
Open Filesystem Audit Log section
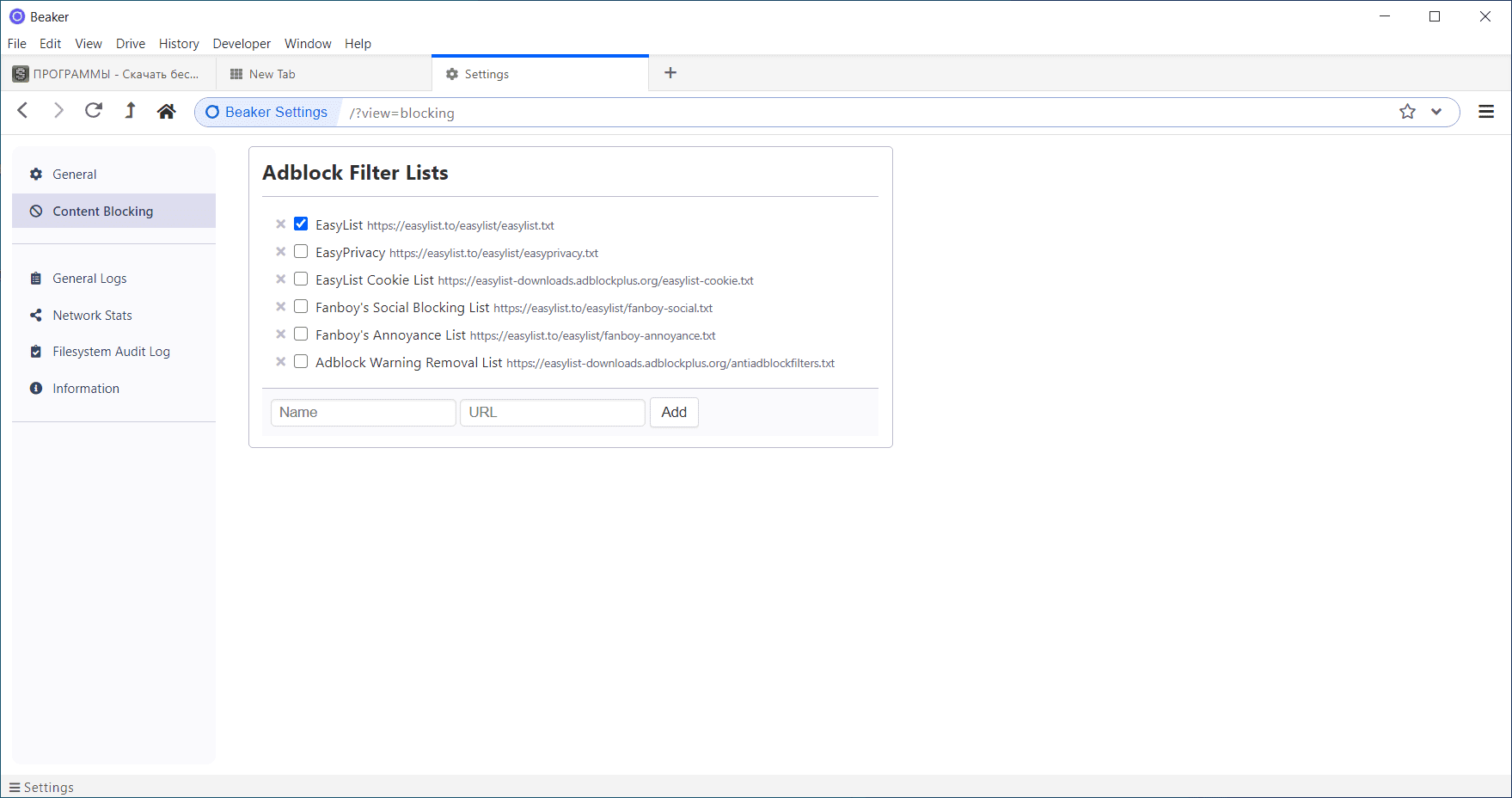click(113, 352)
